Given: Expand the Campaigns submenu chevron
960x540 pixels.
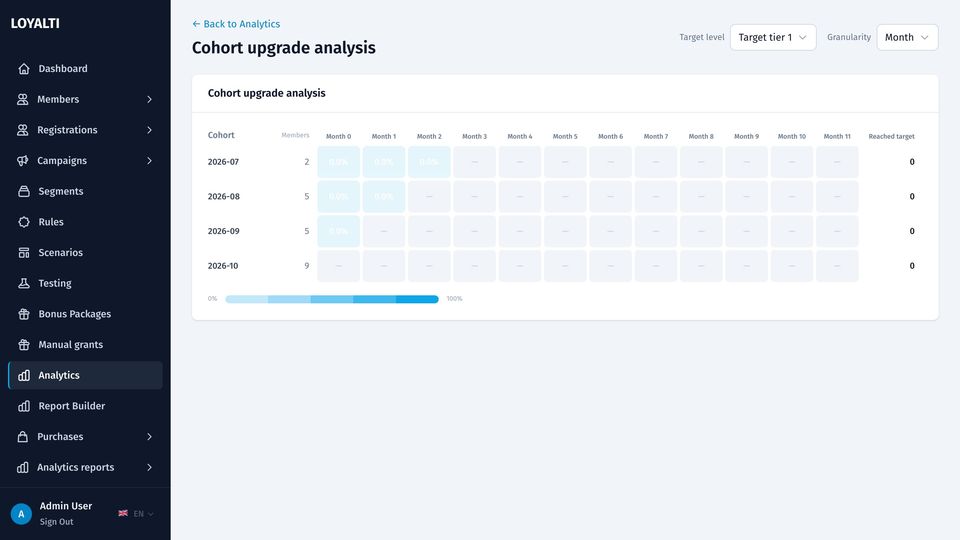Looking at the screenshot, I should [149, 160].
